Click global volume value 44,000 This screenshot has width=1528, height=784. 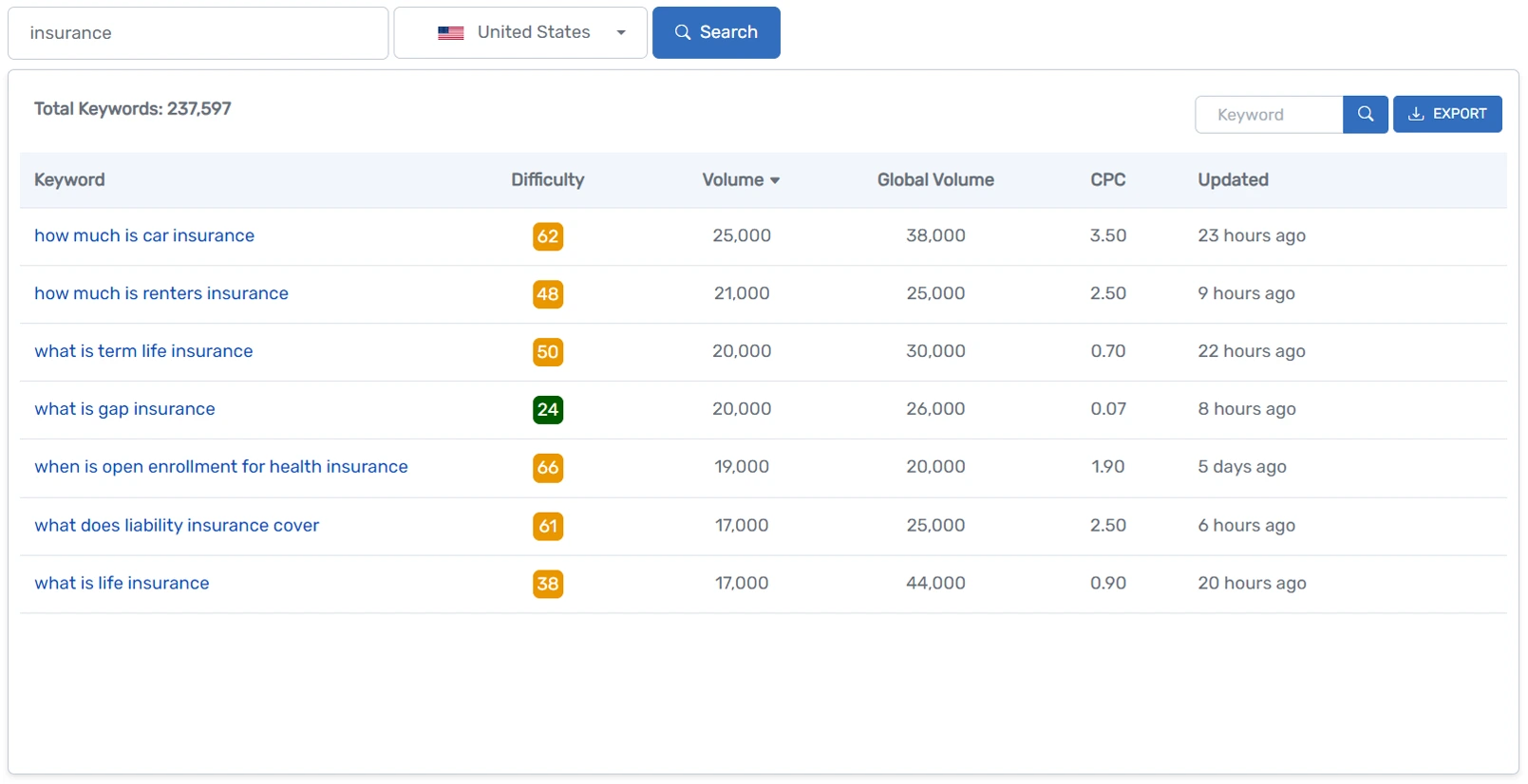[x=935, y=584]
